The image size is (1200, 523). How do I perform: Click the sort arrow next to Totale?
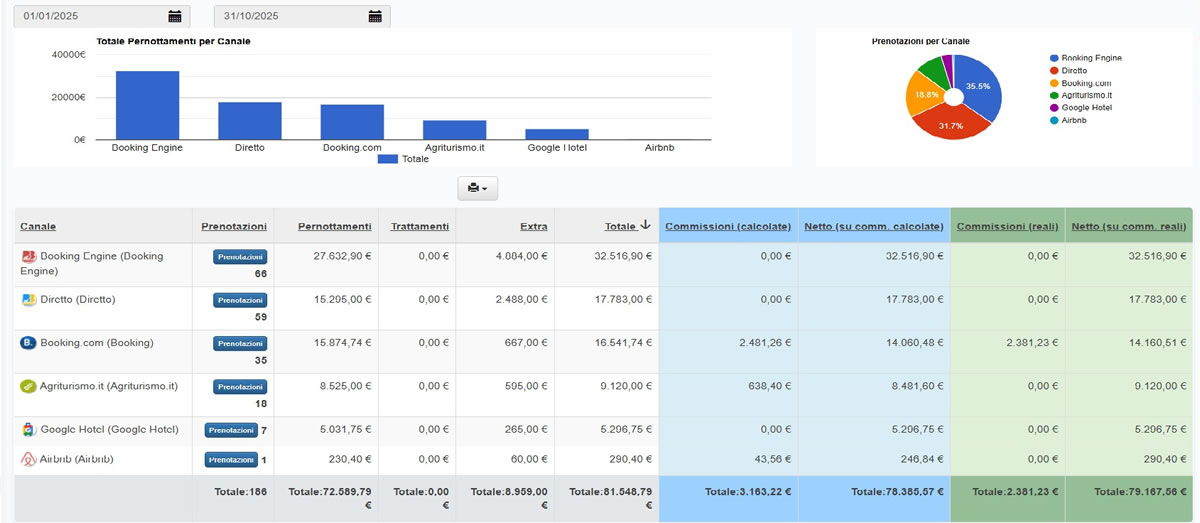[x=646, y=226]
